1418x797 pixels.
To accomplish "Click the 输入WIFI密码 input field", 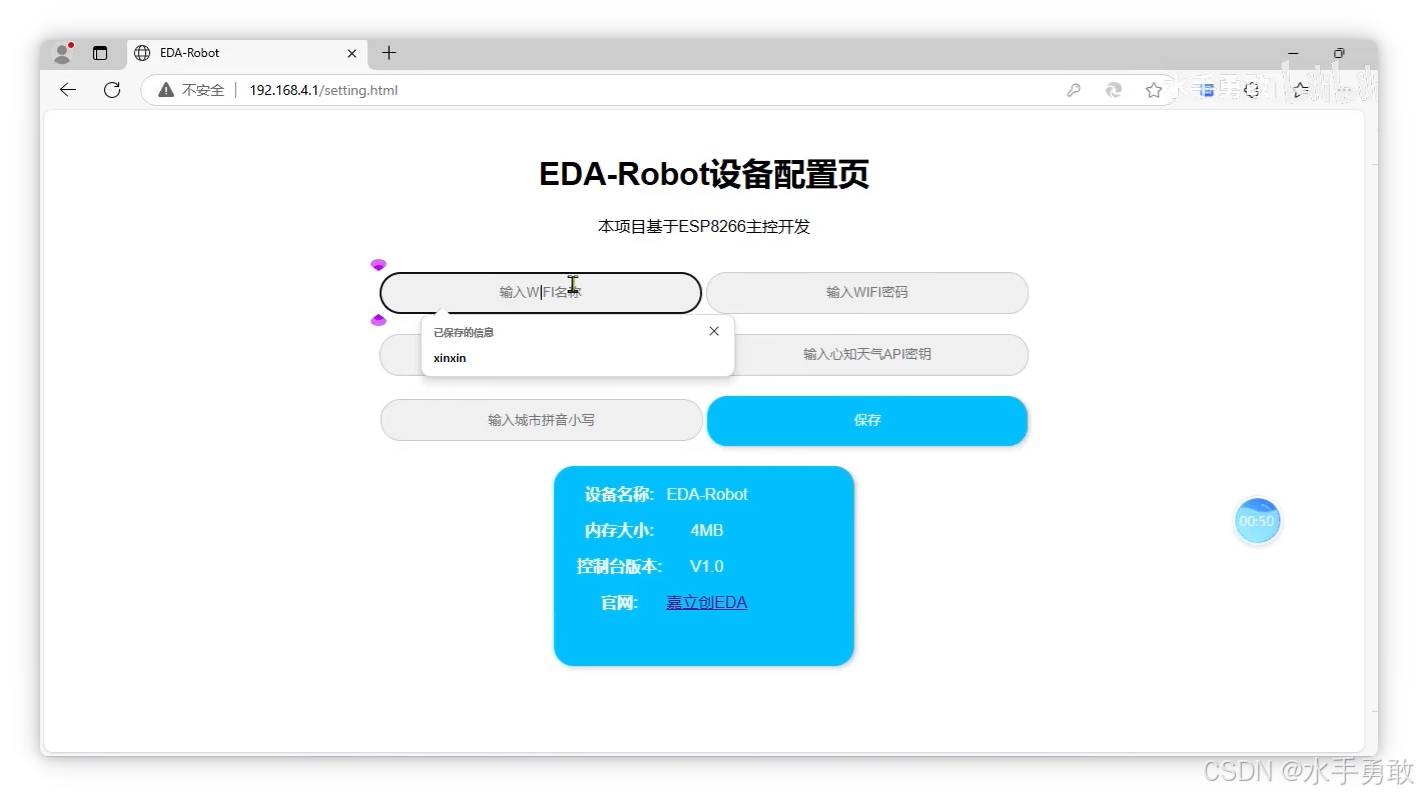I will (866, 292).
